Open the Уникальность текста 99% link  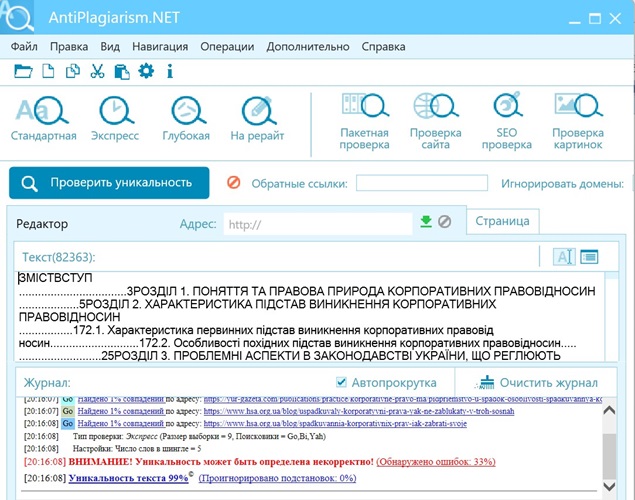[128, 478]
